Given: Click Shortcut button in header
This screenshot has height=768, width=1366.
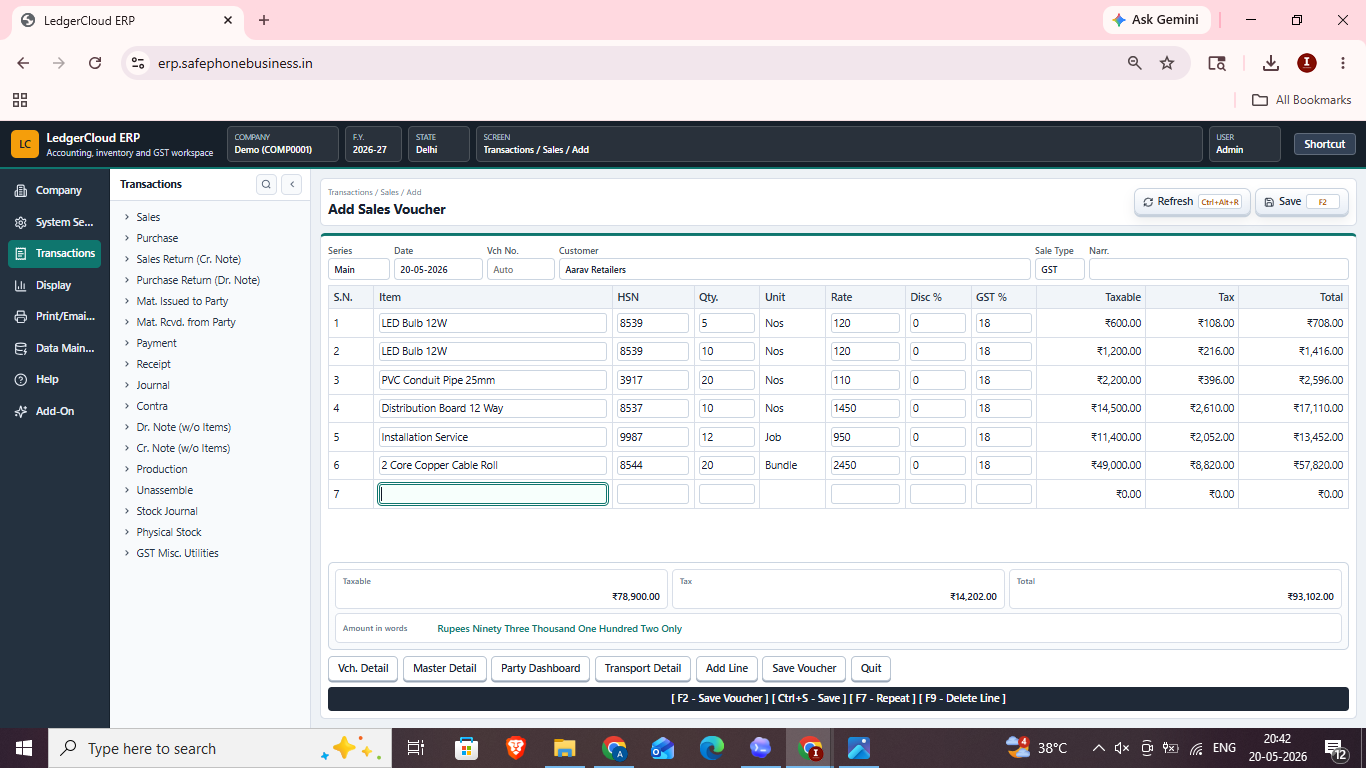Looking at the screenshot, I should (1325, 144).
